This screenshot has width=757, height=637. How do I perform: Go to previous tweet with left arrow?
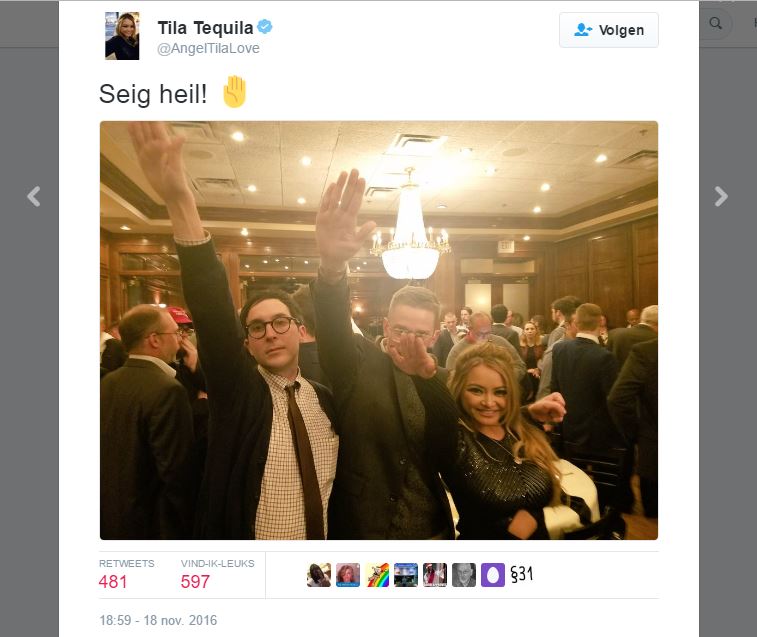33,197
